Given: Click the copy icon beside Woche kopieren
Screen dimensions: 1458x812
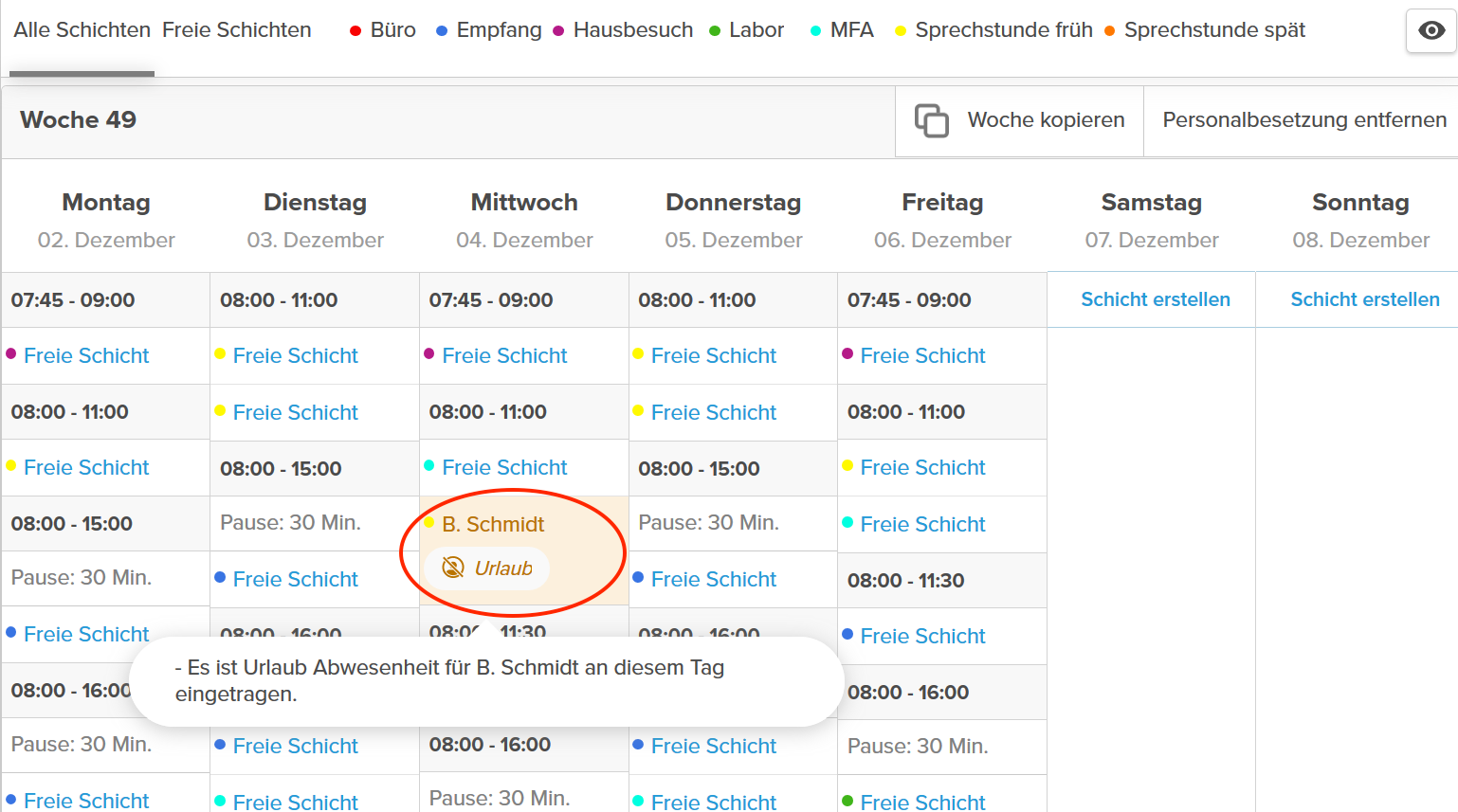Looking at the screenshot, I should coord(931,120).
